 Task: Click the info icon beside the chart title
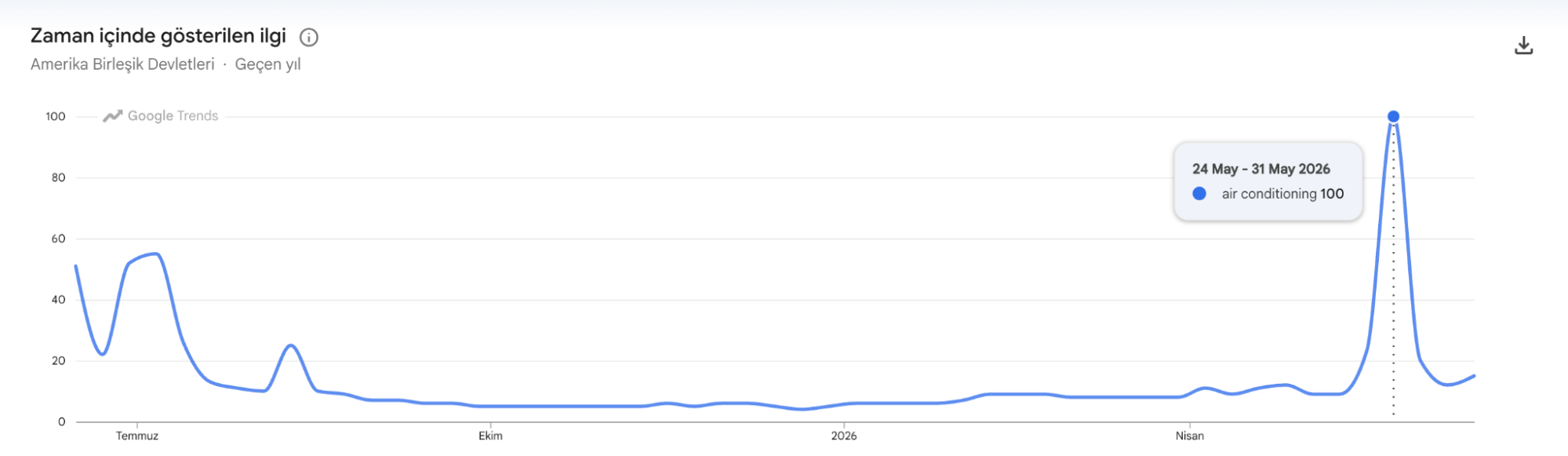coord(309,37)
